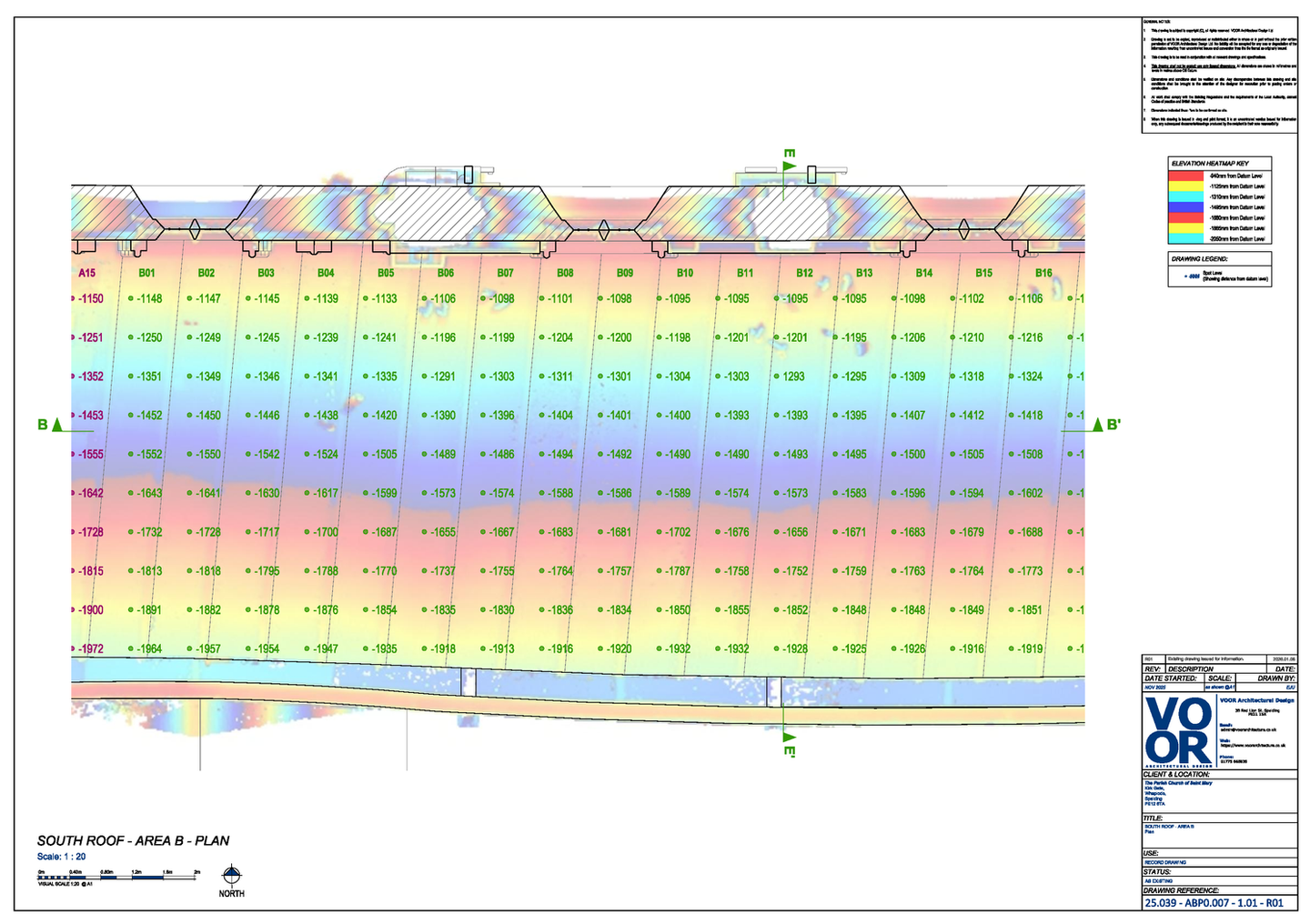
Task: Click spot level -1602 under B16
Action: (x=1030, y=493)
